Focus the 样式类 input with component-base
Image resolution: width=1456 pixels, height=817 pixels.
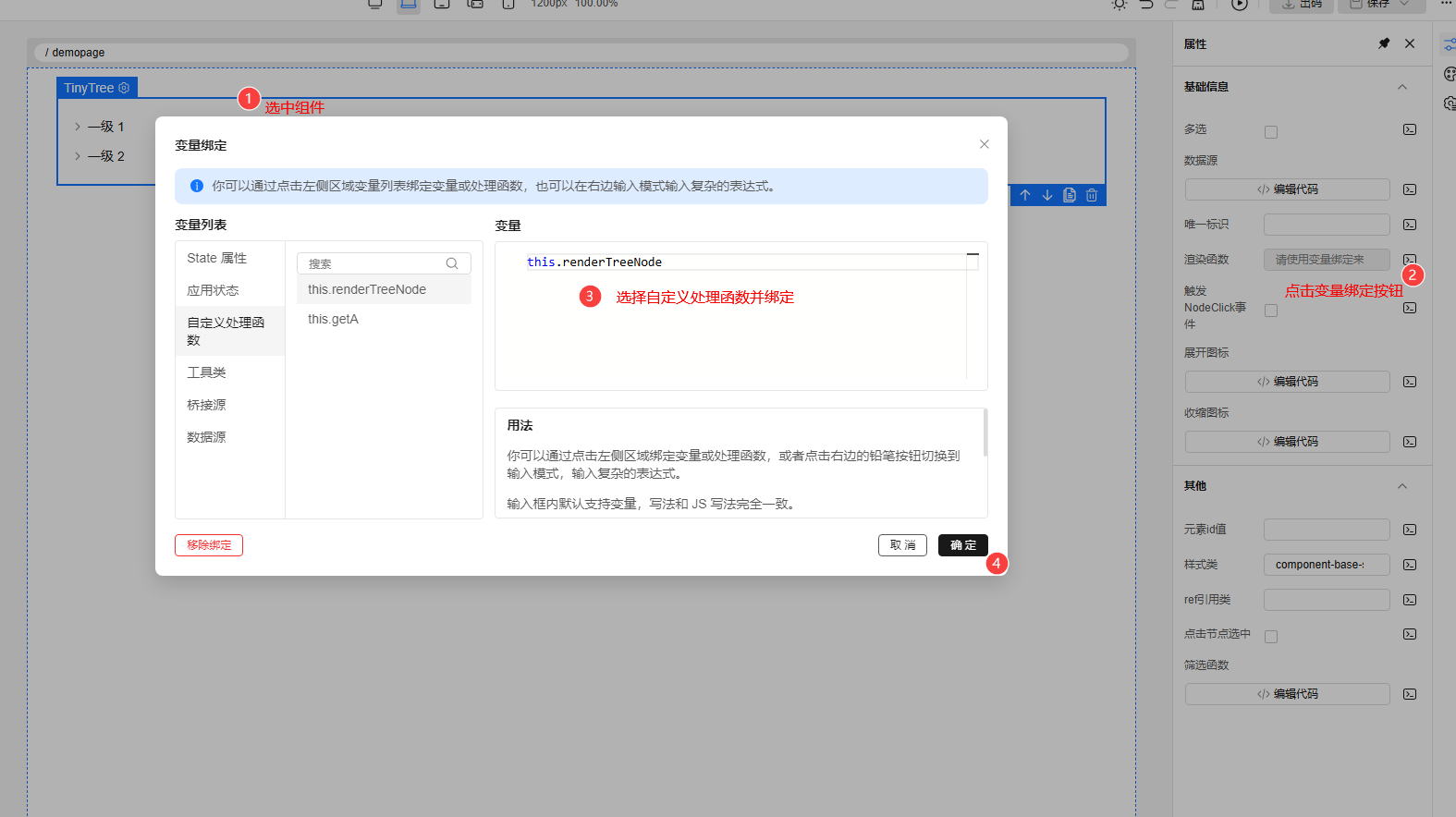[x=1327, y=565]
